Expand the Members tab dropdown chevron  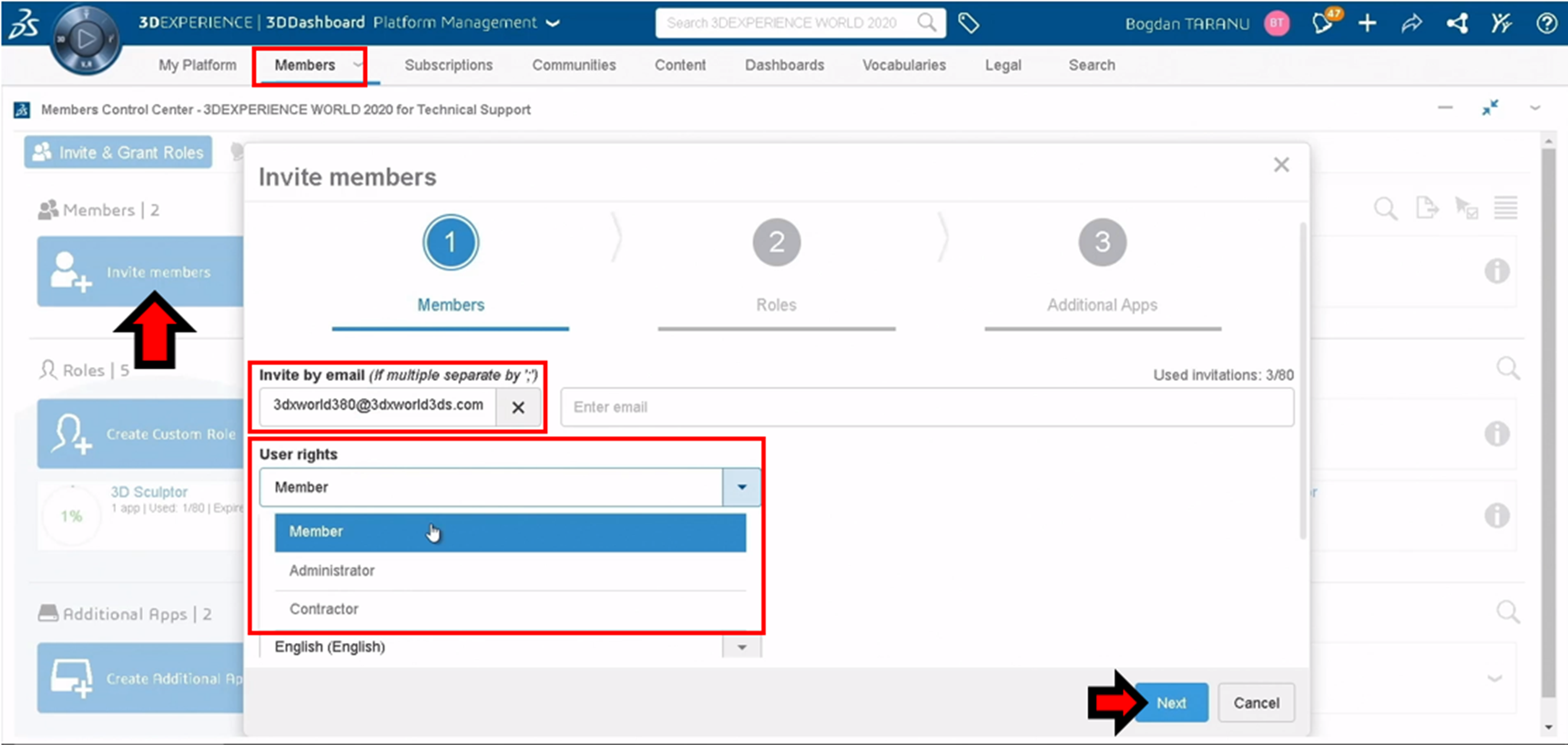pos(358,65)
